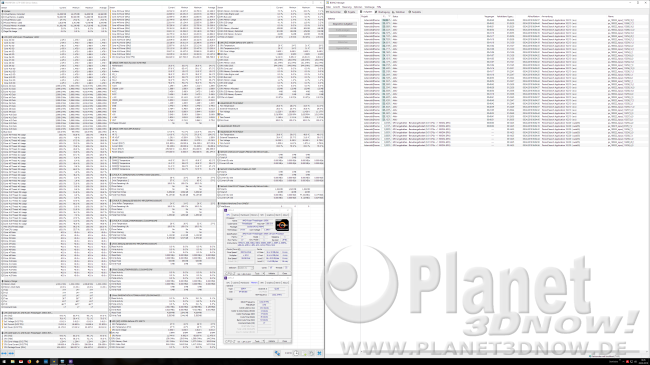Click HWiNFO blue X close sensors icon
The width and height of the screenshot is (650, 365).
319,353
